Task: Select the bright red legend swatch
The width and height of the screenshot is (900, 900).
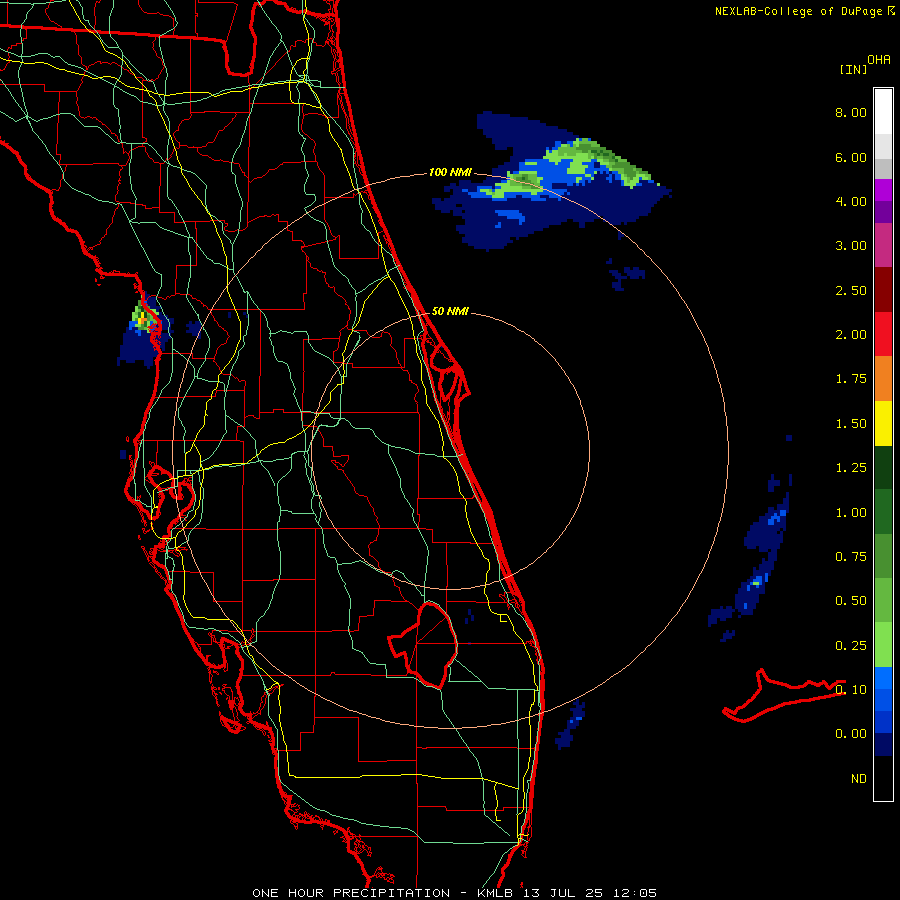Action: click(x=883, y=334)
